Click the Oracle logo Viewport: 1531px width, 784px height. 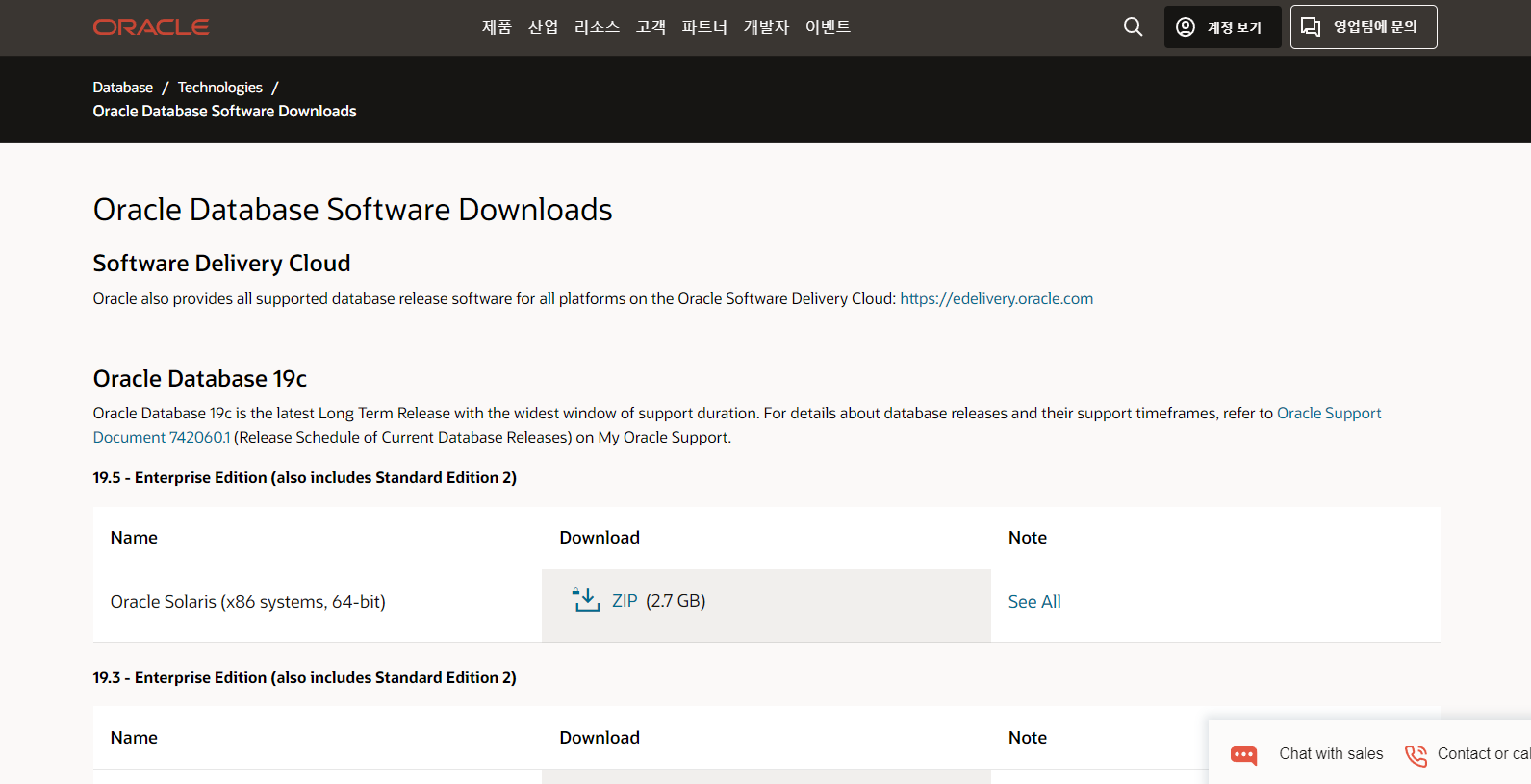[x=151, y=27]
